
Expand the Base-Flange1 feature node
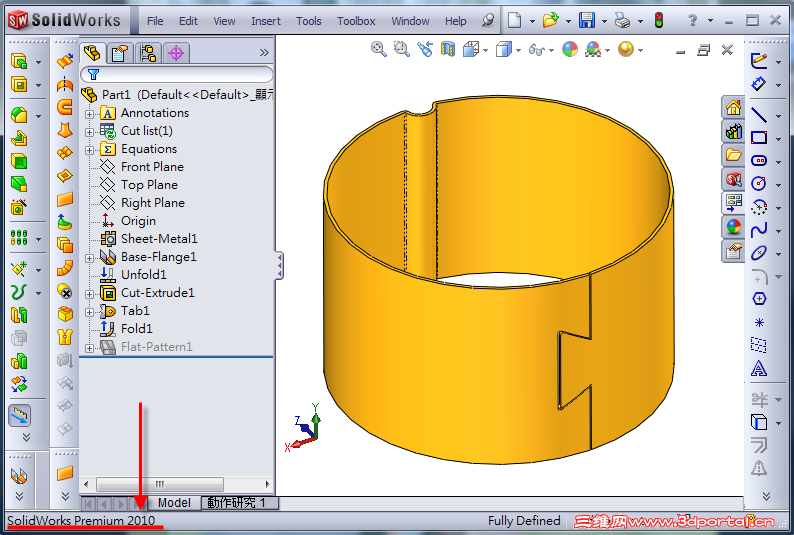[89, 258]
